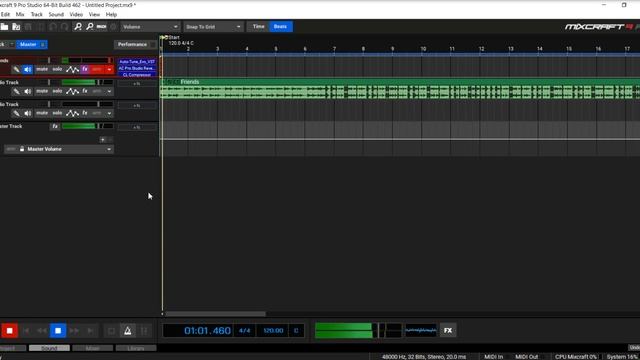Click the zoom out magnifier icon
The height and width of the screenshot is (360, 640).
coord(90,27)
